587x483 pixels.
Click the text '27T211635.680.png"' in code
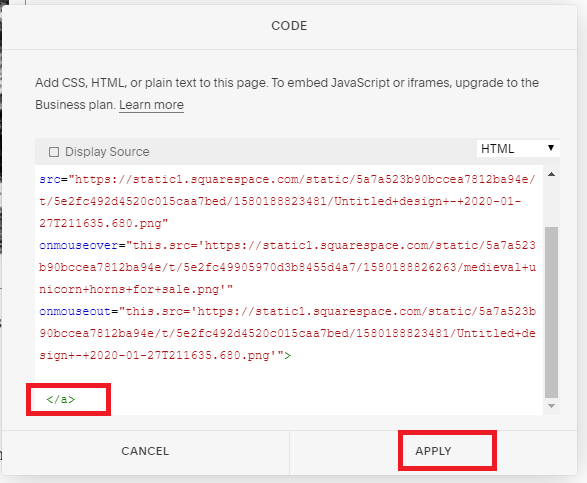click(104, 223)
